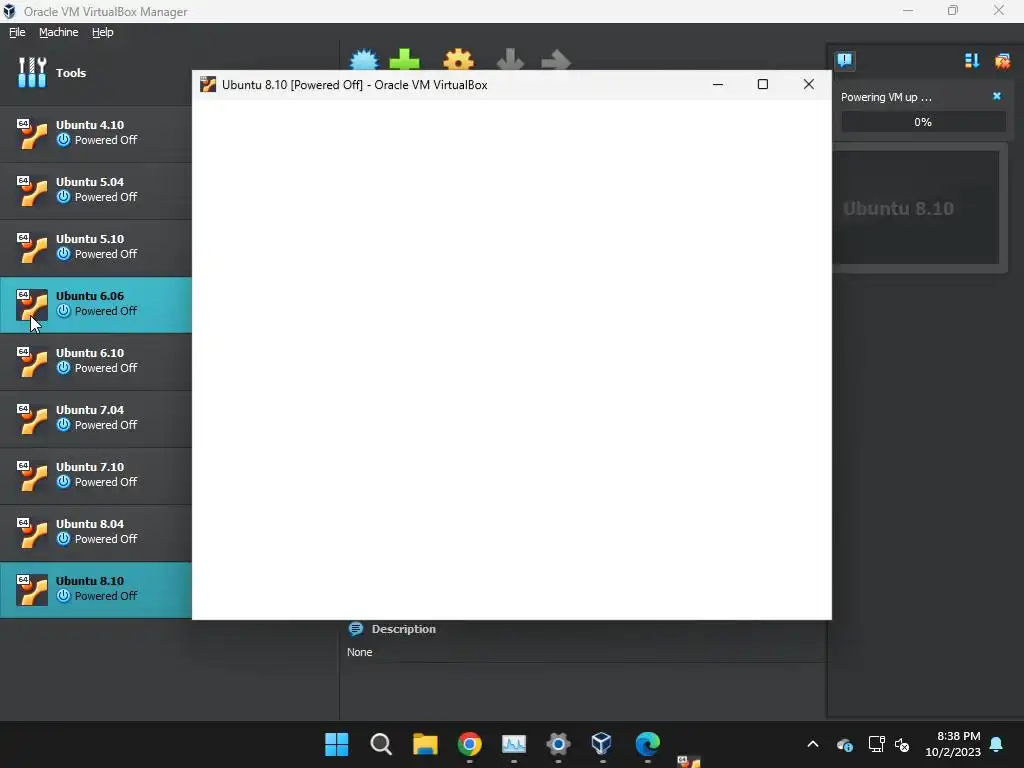
Task: Click the 'Powering VM up ...' notification text
Action: 886,97
